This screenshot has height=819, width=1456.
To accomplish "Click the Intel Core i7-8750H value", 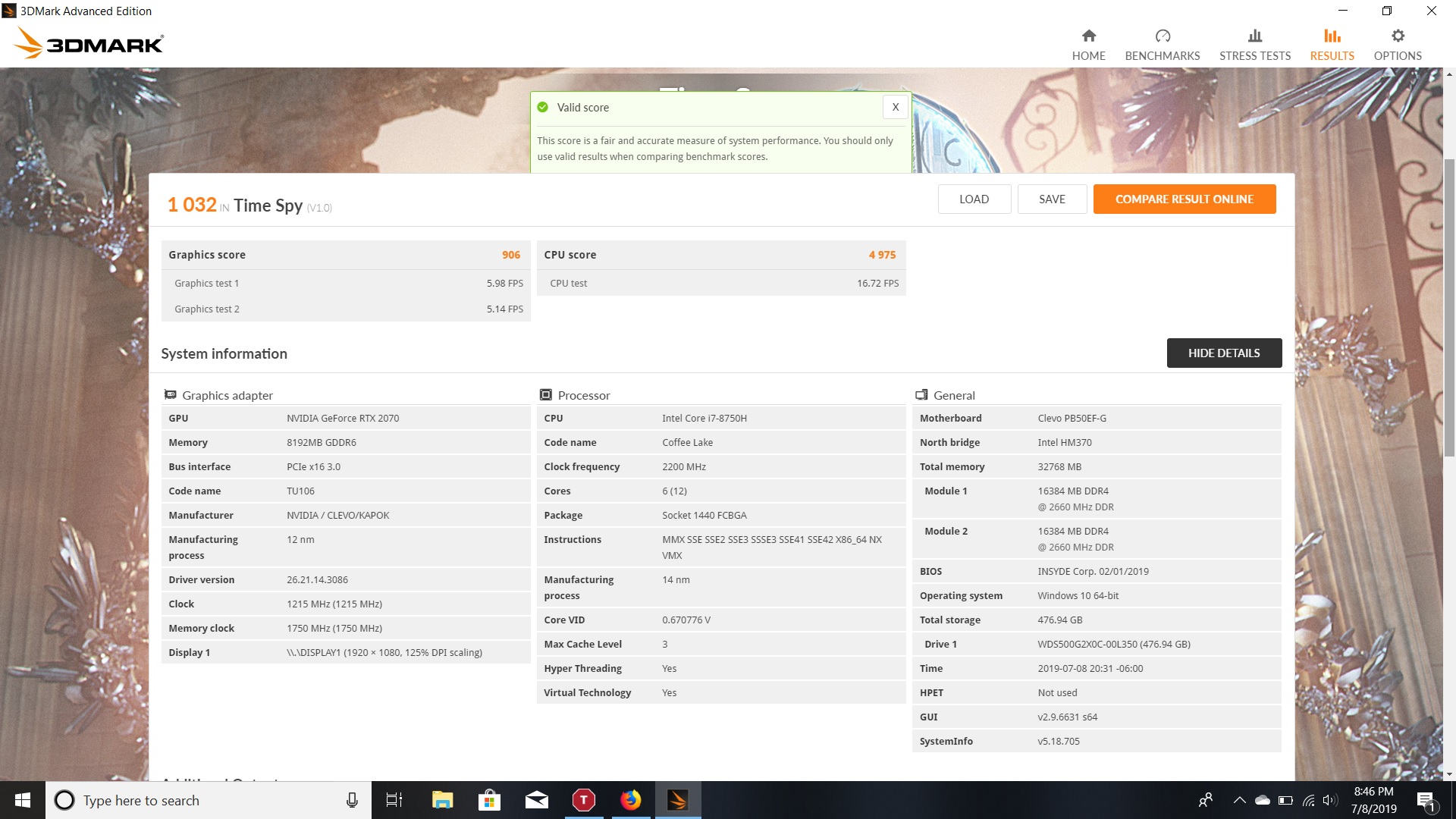I will [704, 418].
